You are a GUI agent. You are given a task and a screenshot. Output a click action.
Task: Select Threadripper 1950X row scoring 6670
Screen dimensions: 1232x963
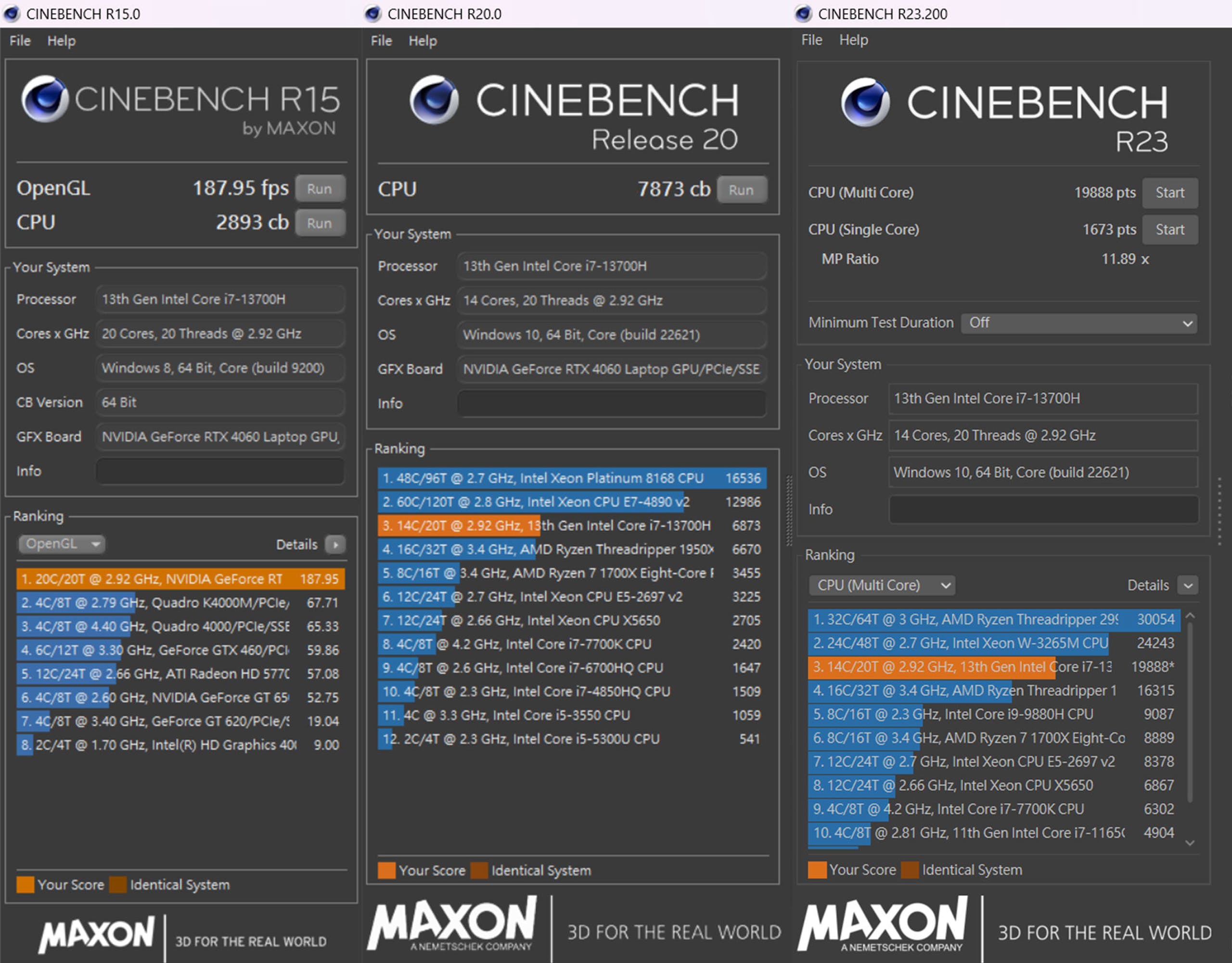coord(572,549)
